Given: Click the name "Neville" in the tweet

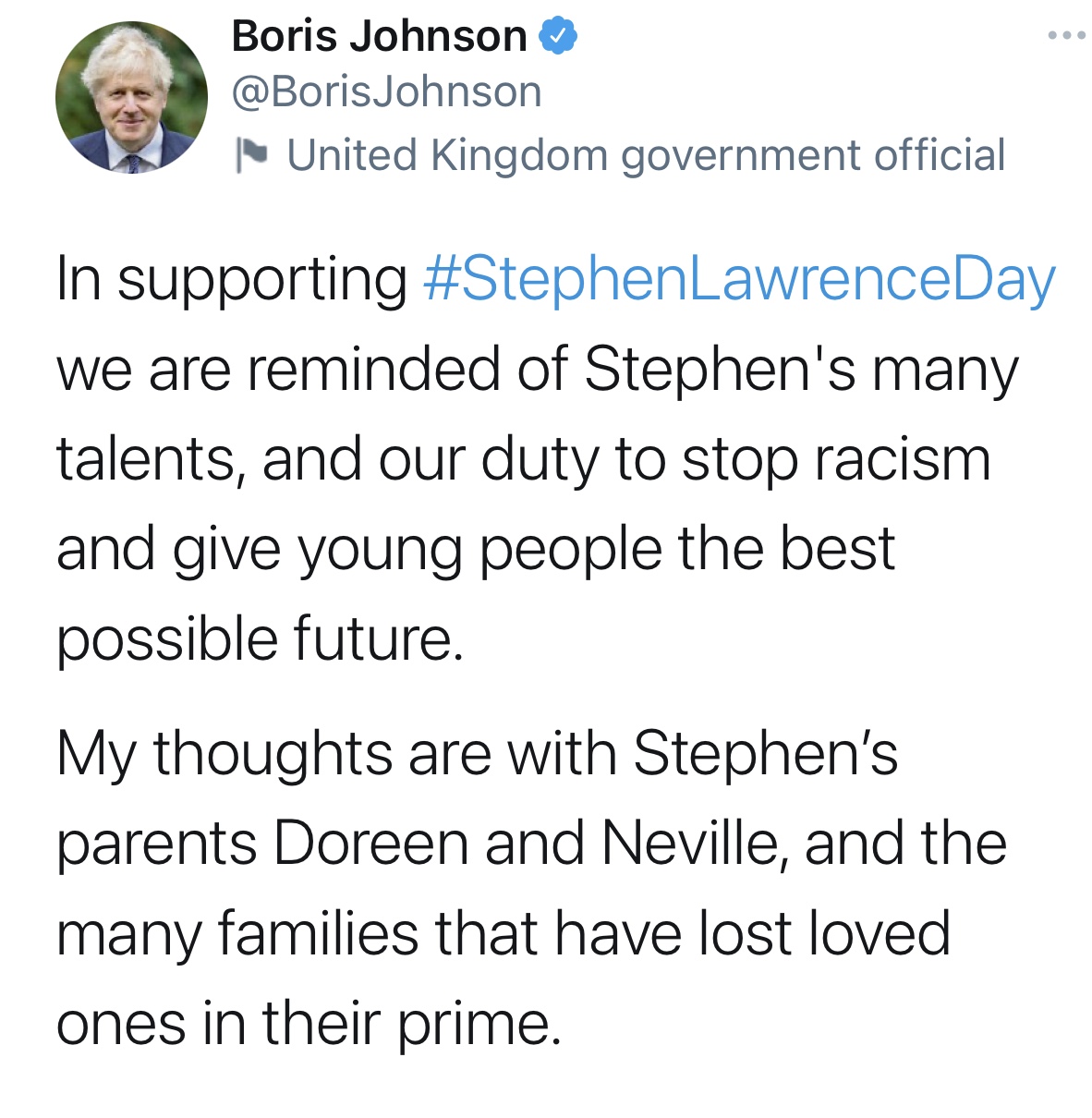Looking at the screenshot, I should (691, 843).
